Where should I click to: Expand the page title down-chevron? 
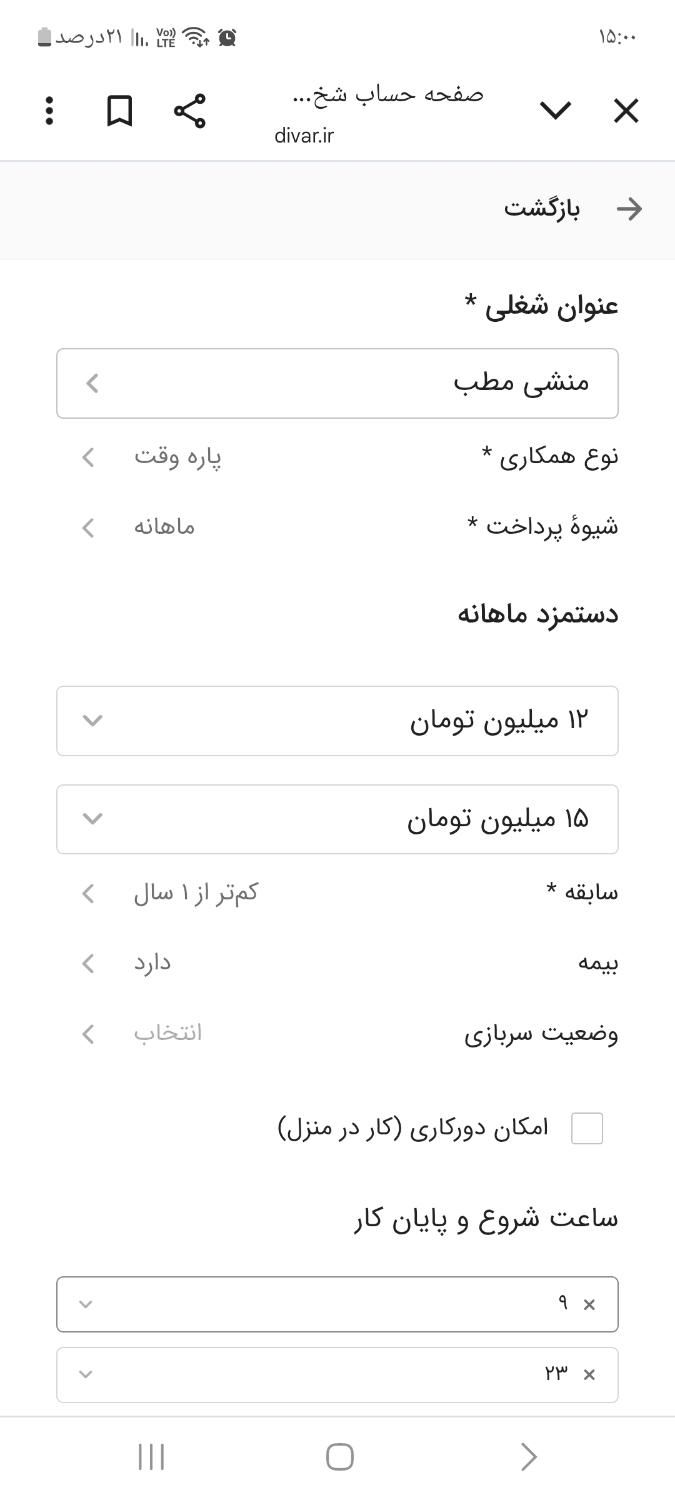click(x=555, y=111)
